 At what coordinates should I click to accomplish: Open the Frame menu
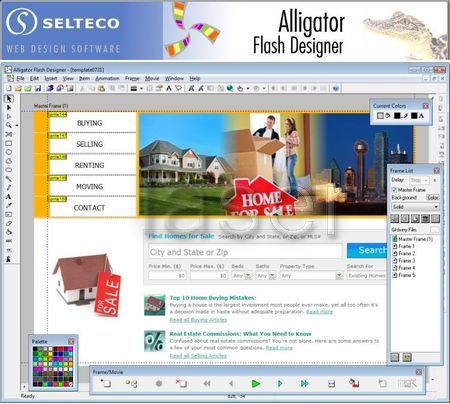tap(132, 79)
